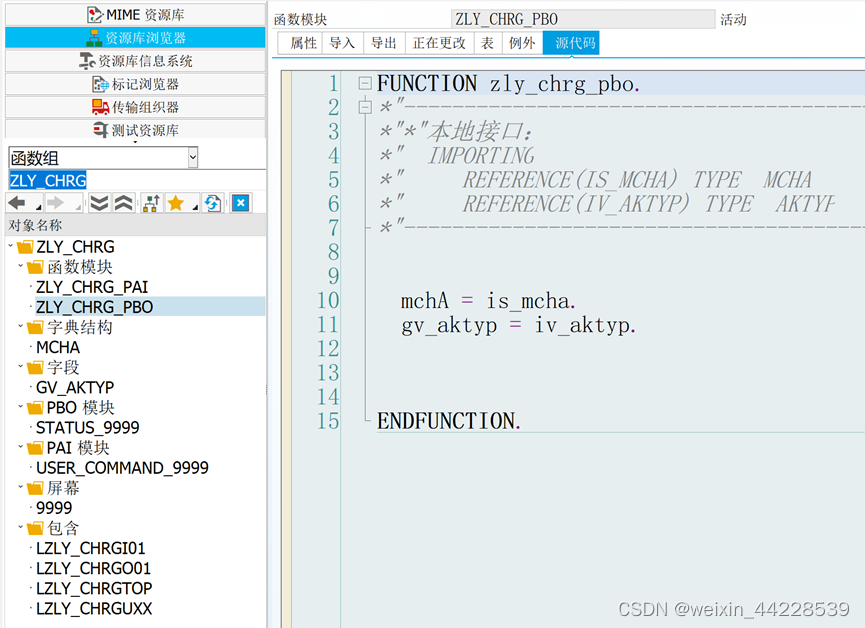The width and height of the screenshot is (865, 628).
Task: Click the MIME repository icon
Action: 95,14
